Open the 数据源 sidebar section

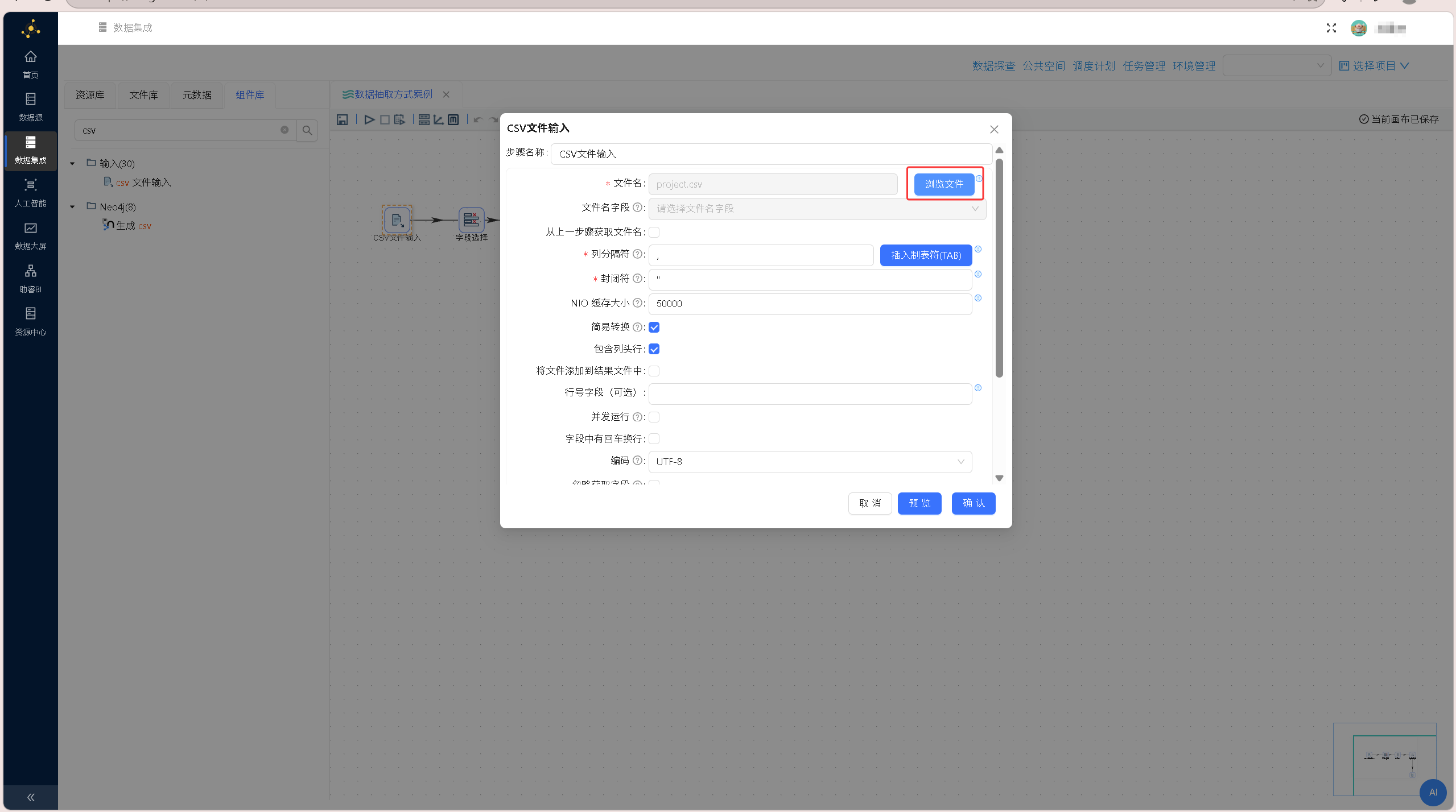31,107
